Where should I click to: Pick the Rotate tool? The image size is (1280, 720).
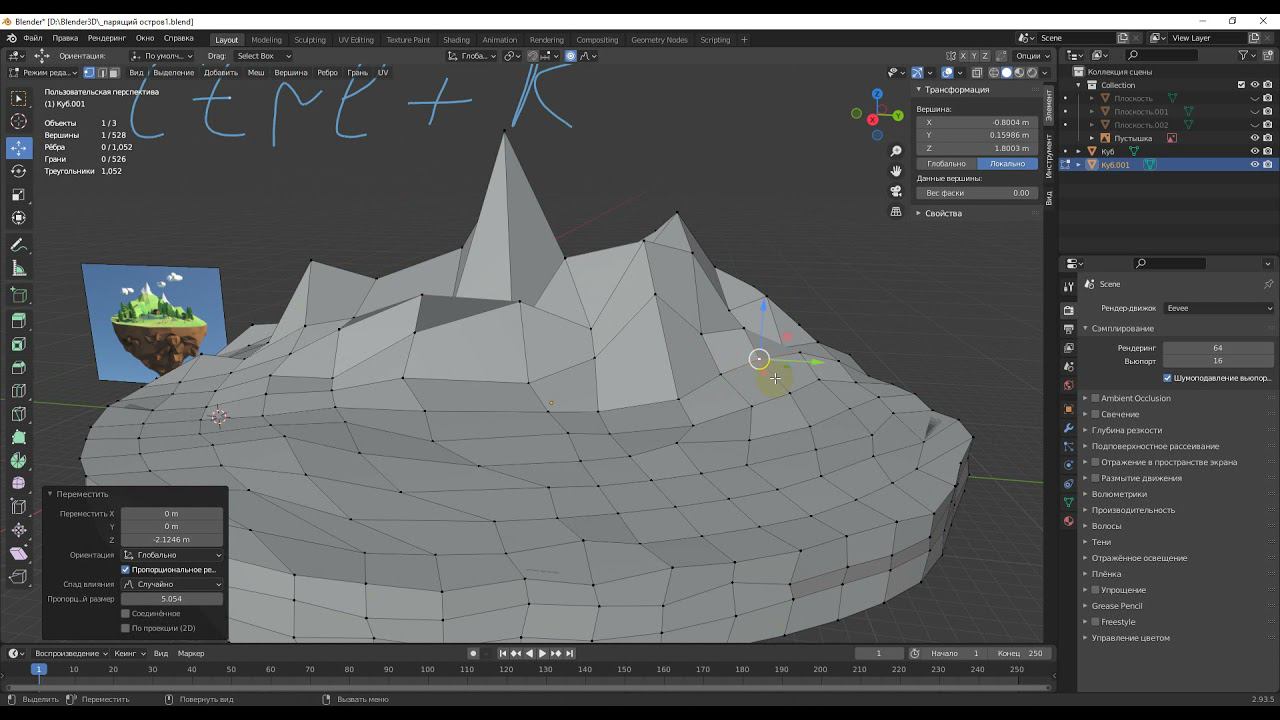pos(19,171)
